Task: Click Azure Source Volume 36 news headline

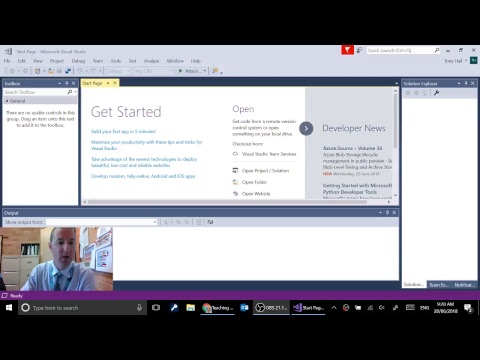Action: (x=352, y=148)
